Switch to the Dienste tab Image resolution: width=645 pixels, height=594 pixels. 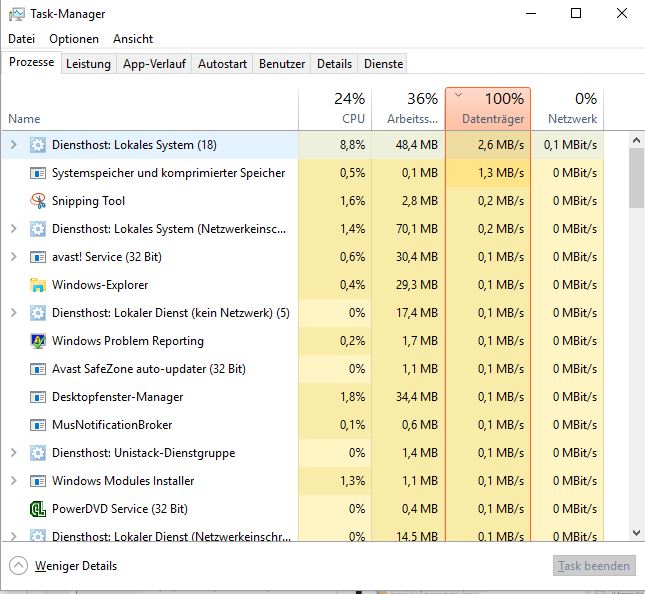coord(383,64)
